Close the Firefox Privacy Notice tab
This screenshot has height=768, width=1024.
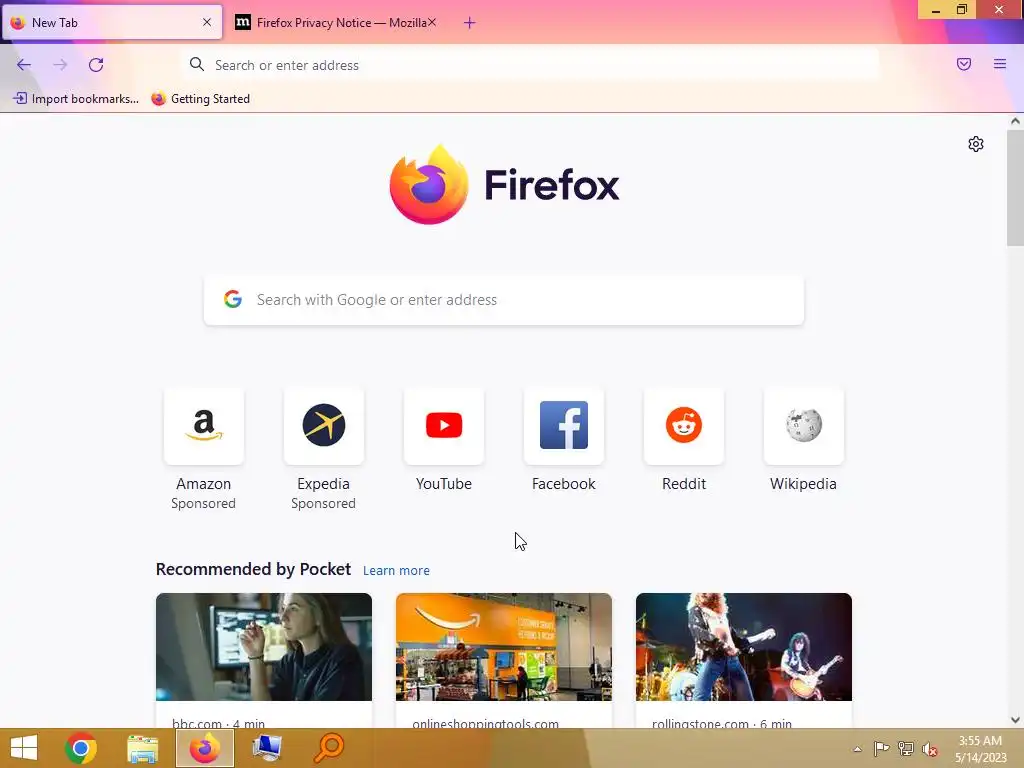(432, 22)
